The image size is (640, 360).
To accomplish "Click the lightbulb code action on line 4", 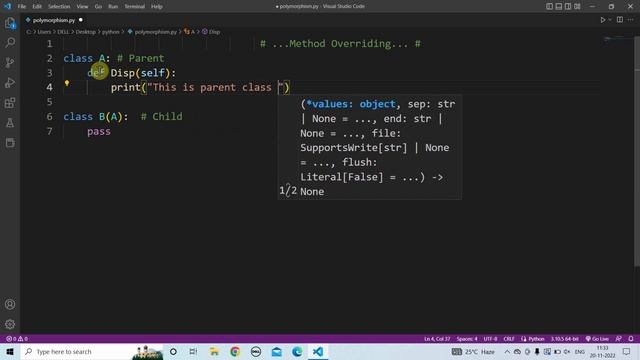I will (x=67, y=83).
